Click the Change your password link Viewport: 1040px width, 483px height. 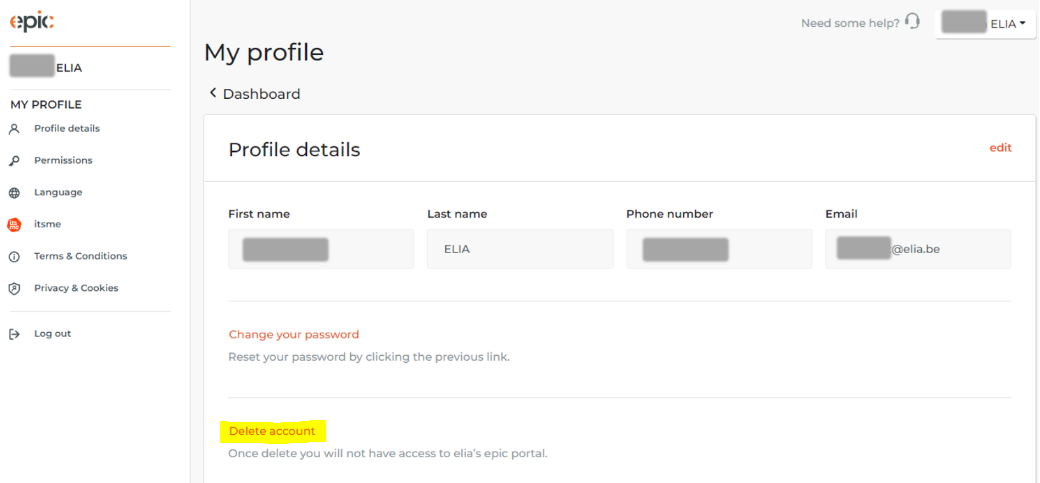point(294,334)
